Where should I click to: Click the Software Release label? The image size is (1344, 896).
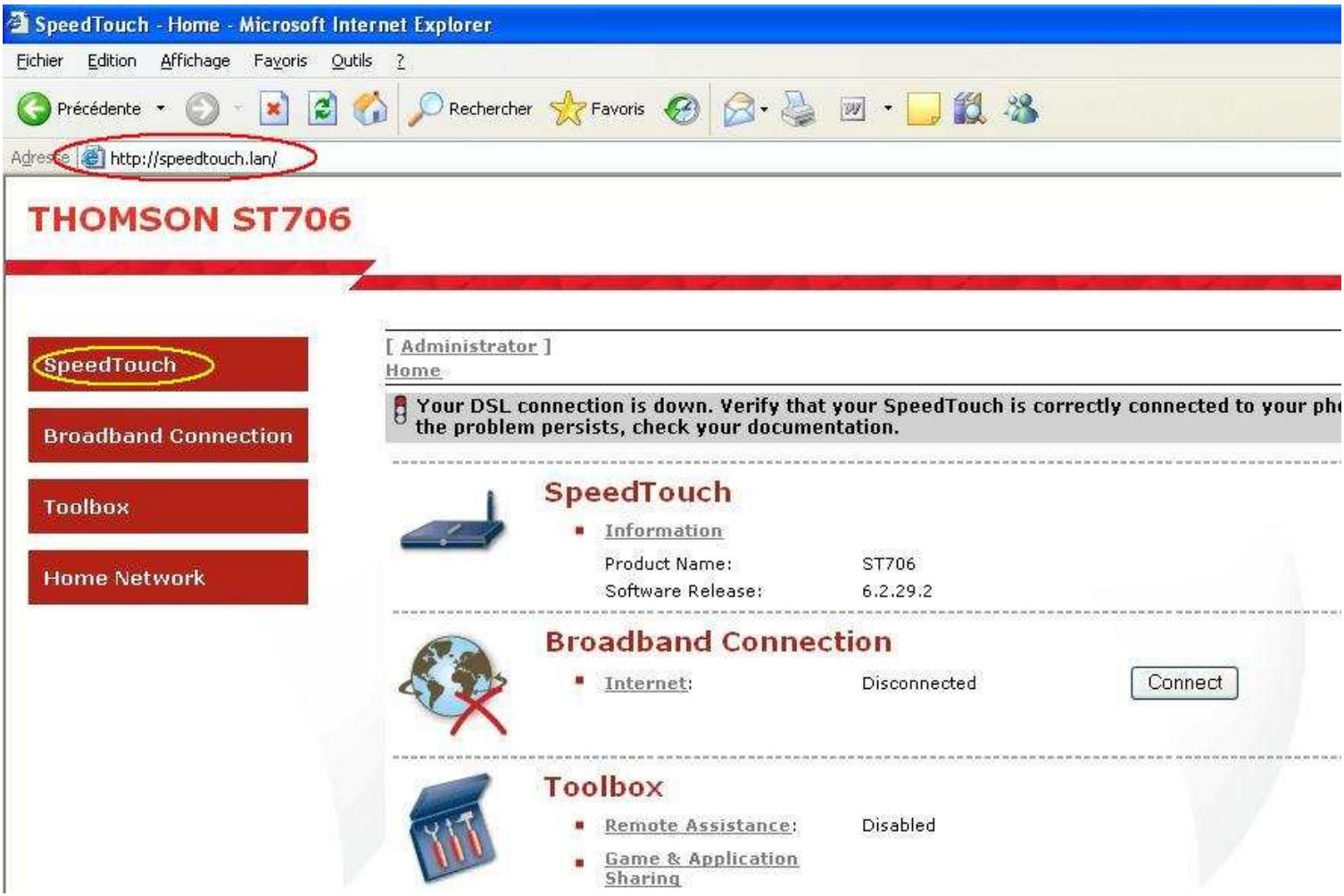(684, 591)
